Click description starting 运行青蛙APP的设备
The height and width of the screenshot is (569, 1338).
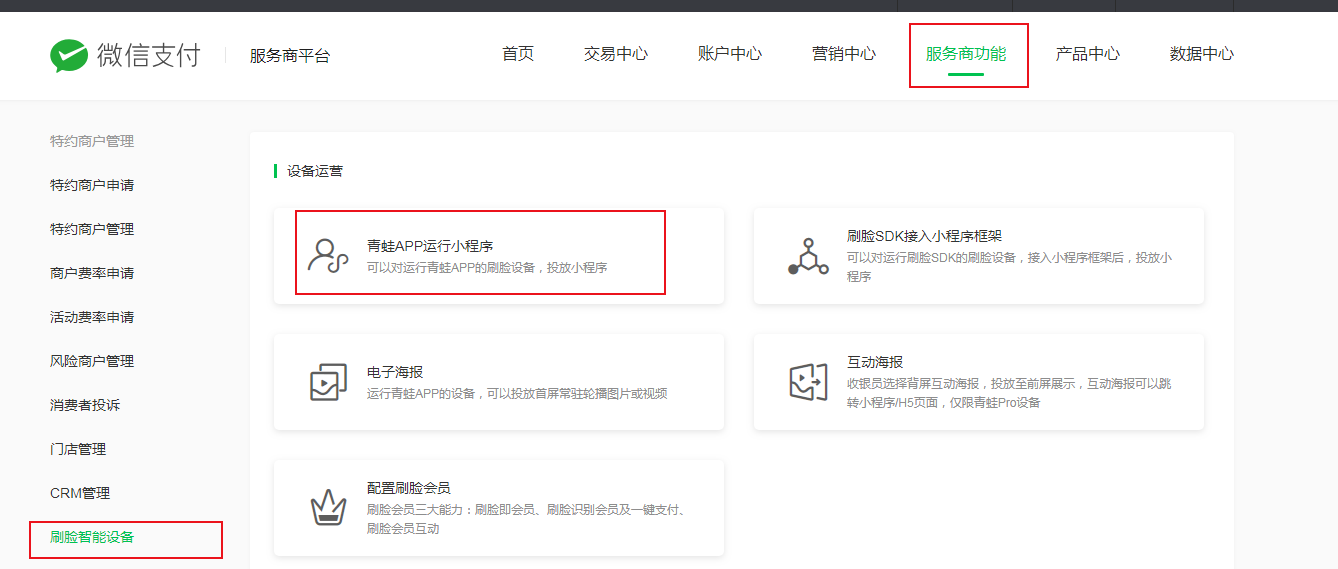[517, 394]
